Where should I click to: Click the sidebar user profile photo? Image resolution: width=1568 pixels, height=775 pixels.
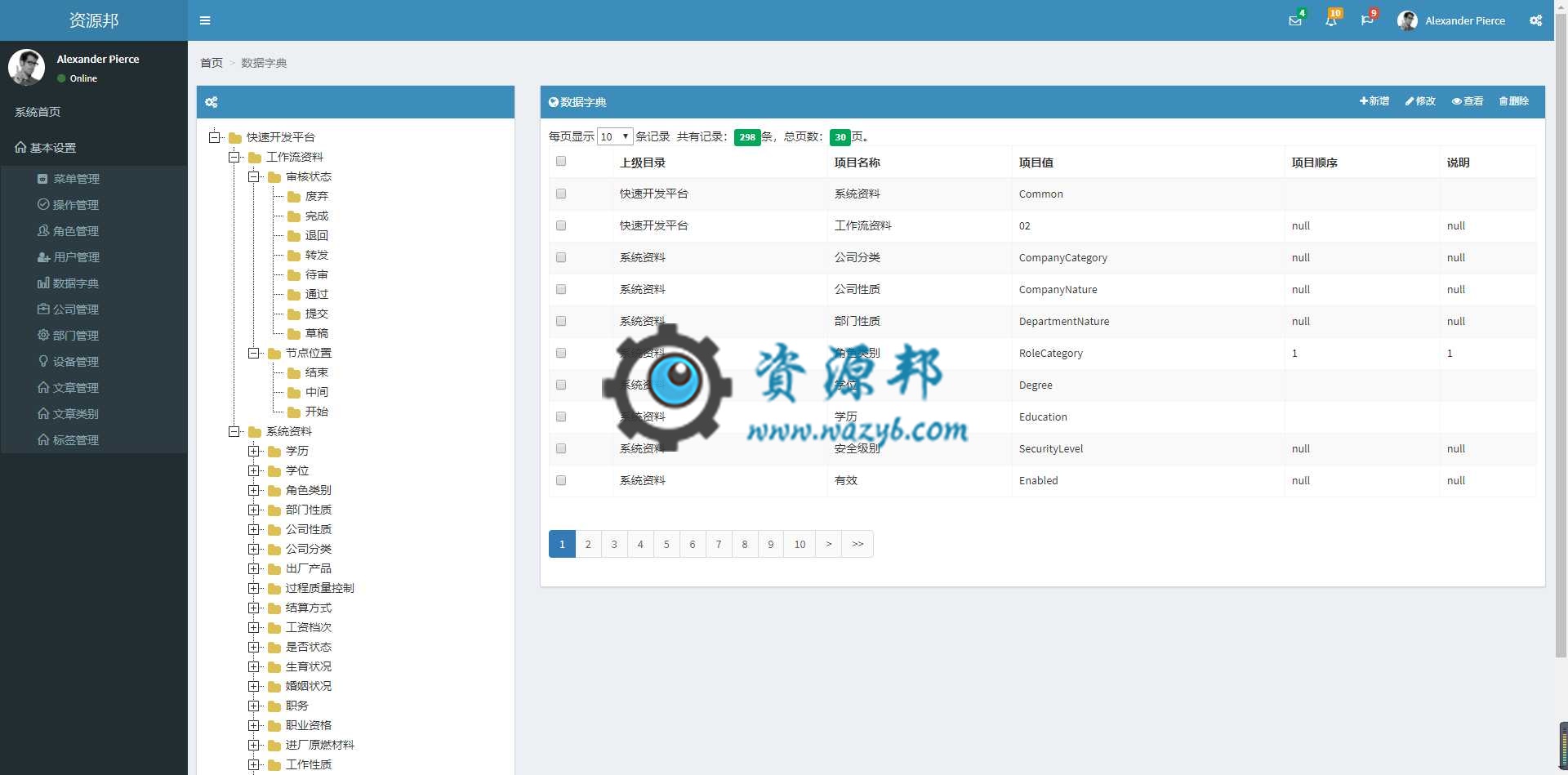(x=26, y=67)
